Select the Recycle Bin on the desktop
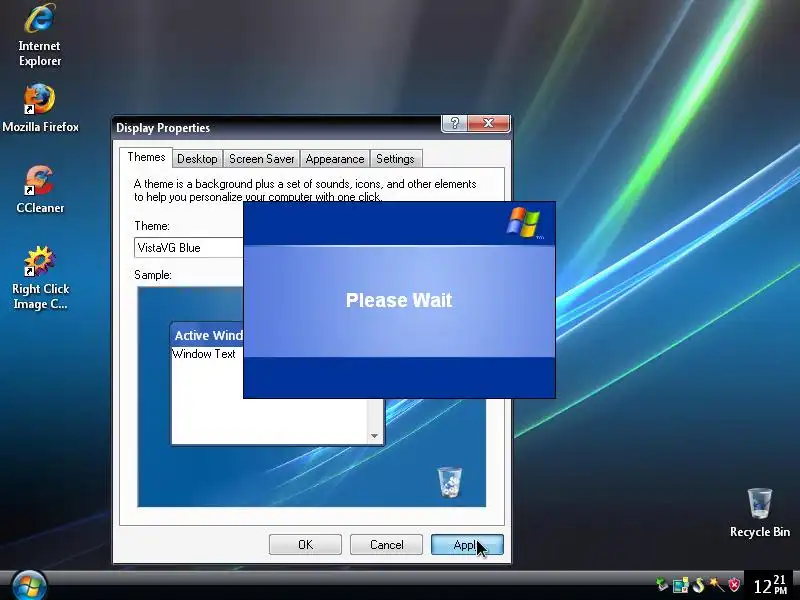This screenshot has width=800, height=600. click(760, 513)
